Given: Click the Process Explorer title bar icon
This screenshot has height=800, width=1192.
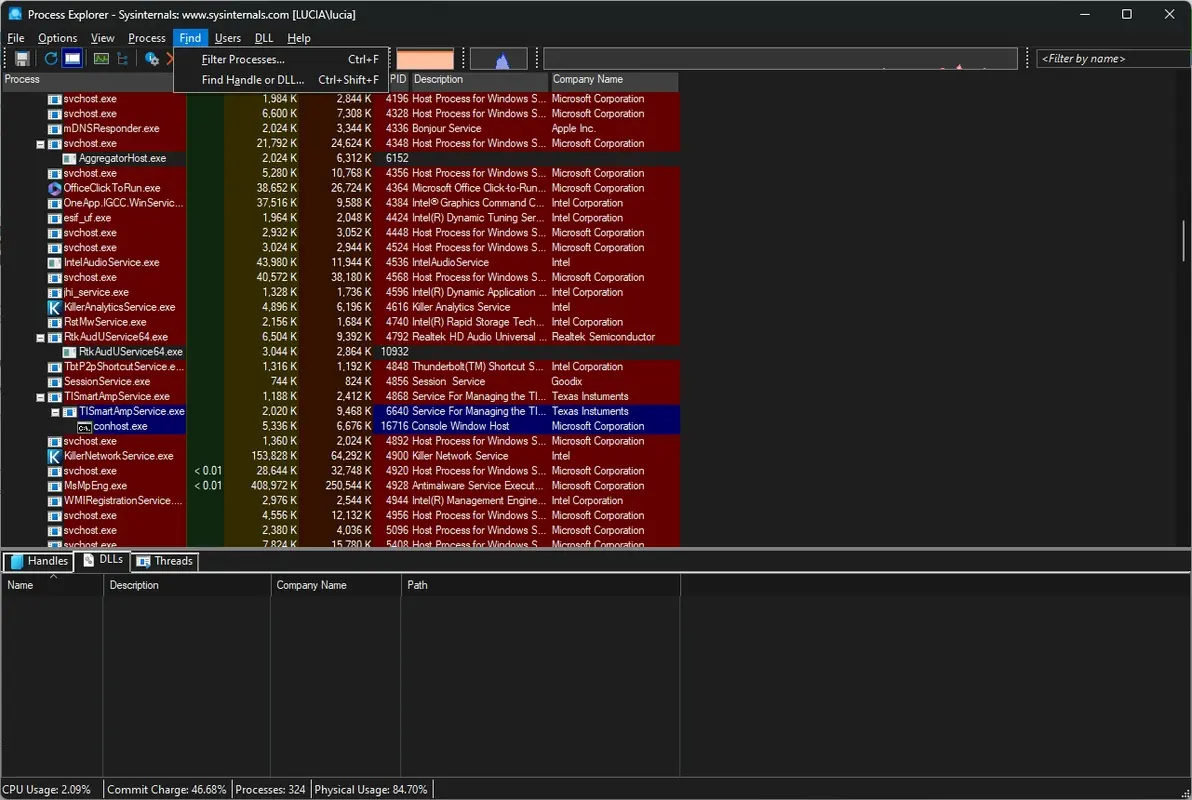Looking at the screenshot, I should (14, 14).
